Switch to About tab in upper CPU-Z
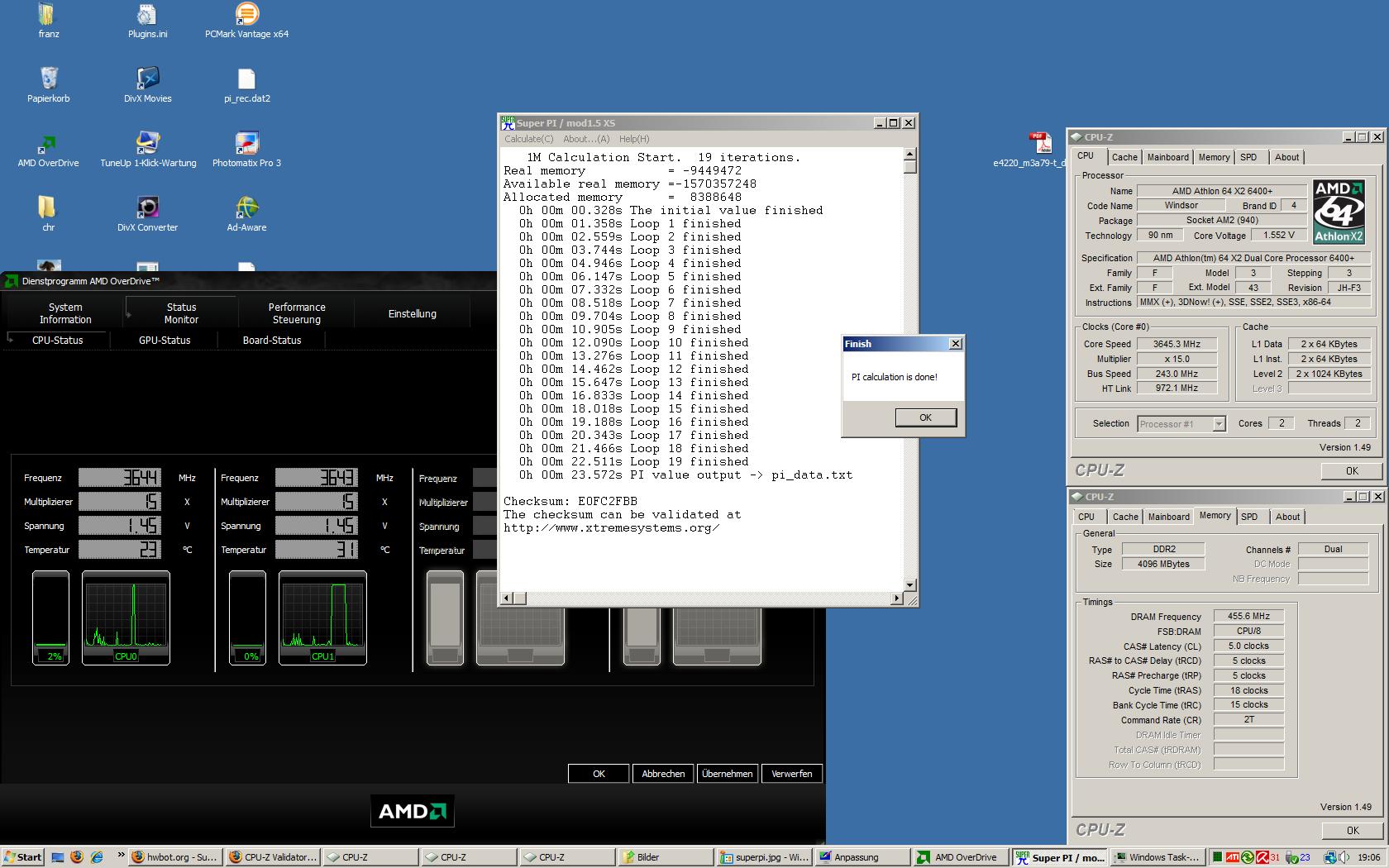Screen dimensions: 1389x868 pos(1286,157)
